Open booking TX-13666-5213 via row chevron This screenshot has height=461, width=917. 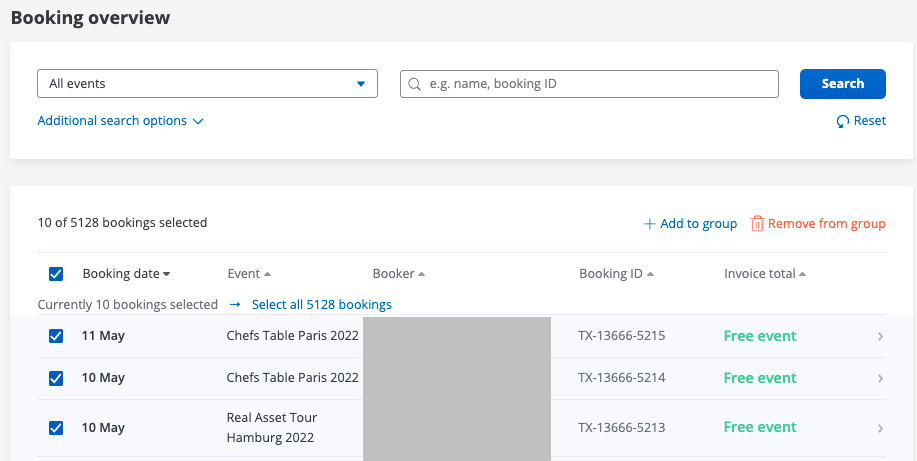(880, 428)
